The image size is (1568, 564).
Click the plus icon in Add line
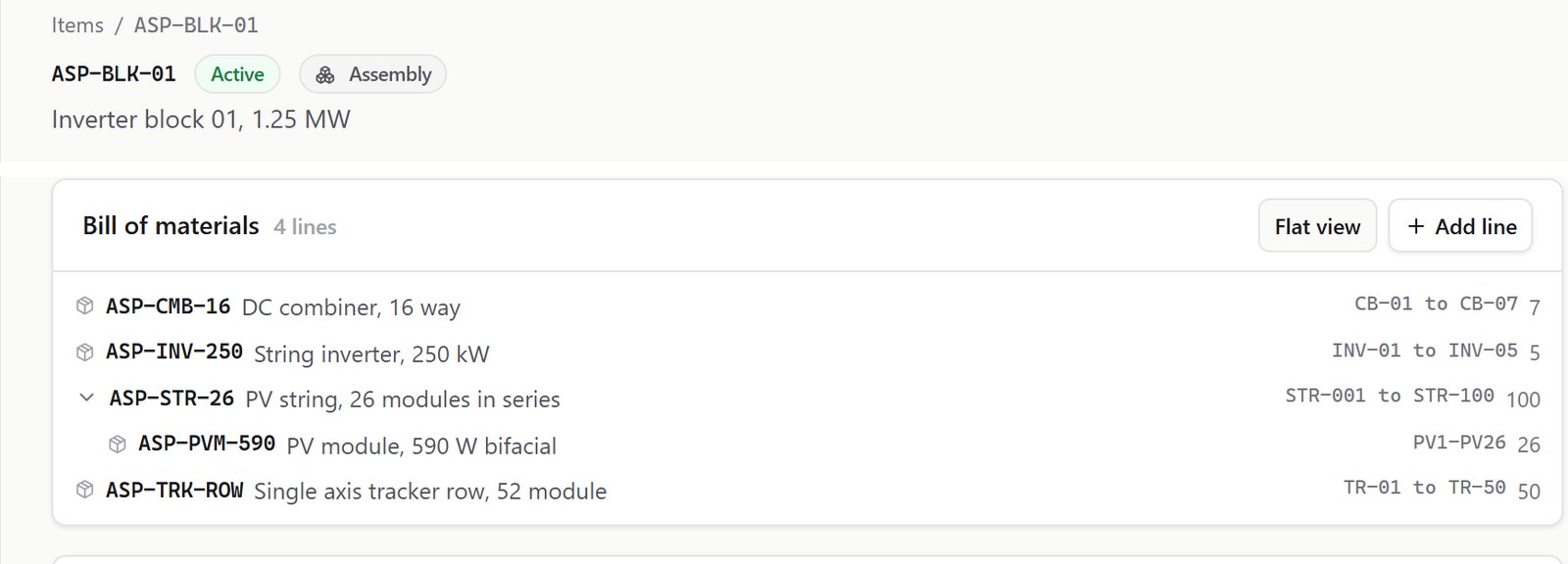tap(1415, 226)
